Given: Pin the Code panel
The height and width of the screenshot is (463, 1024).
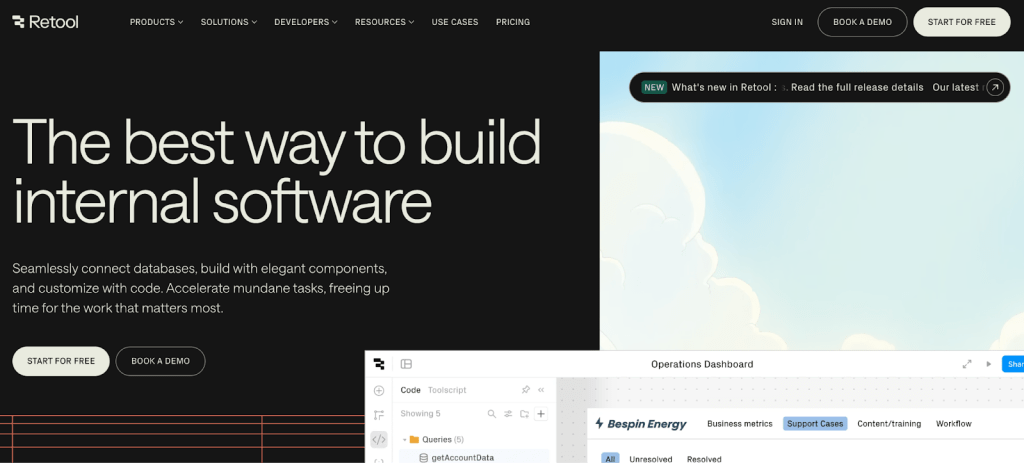Looking at the screenshot, I should click(x=525, y=390).
